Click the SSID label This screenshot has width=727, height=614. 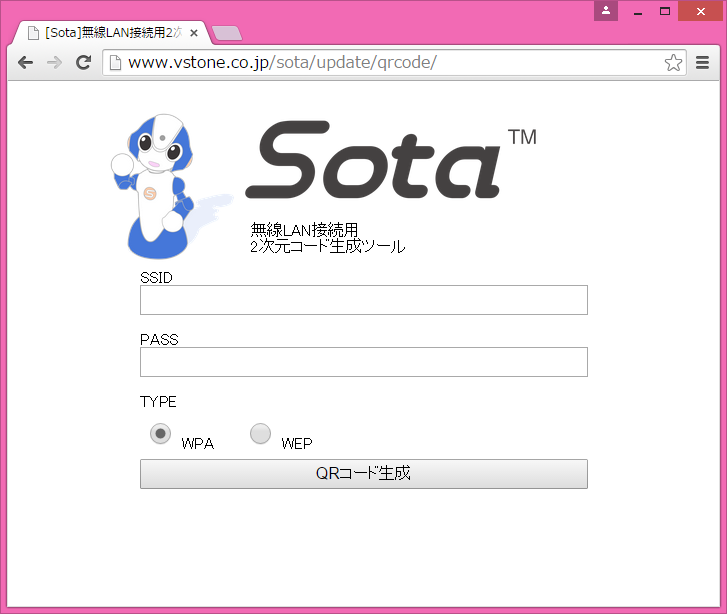point(156,278)
